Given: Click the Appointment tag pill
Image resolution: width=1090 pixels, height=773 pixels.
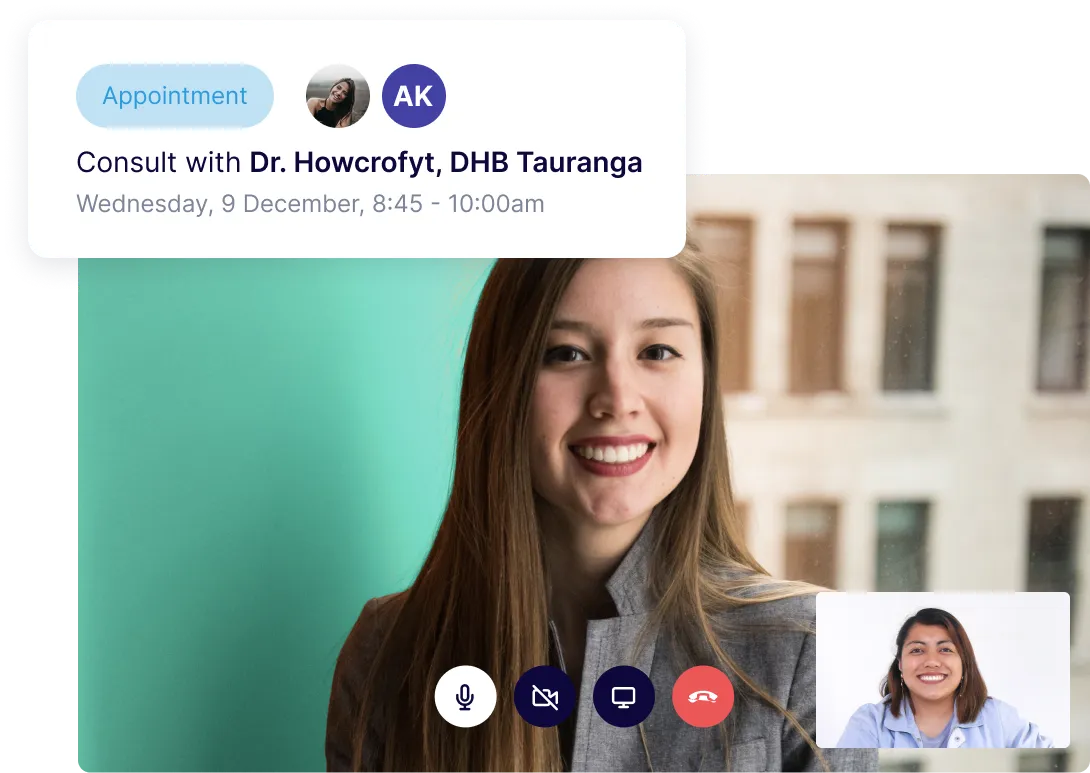Looking at the screenshot, I should tap(174, 96).
